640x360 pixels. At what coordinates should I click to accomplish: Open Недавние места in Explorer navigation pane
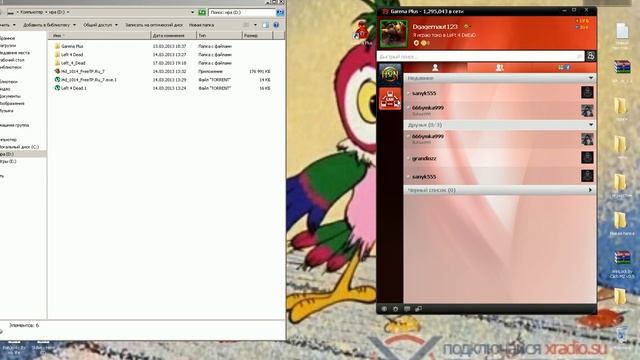click(x=15, y=52)
